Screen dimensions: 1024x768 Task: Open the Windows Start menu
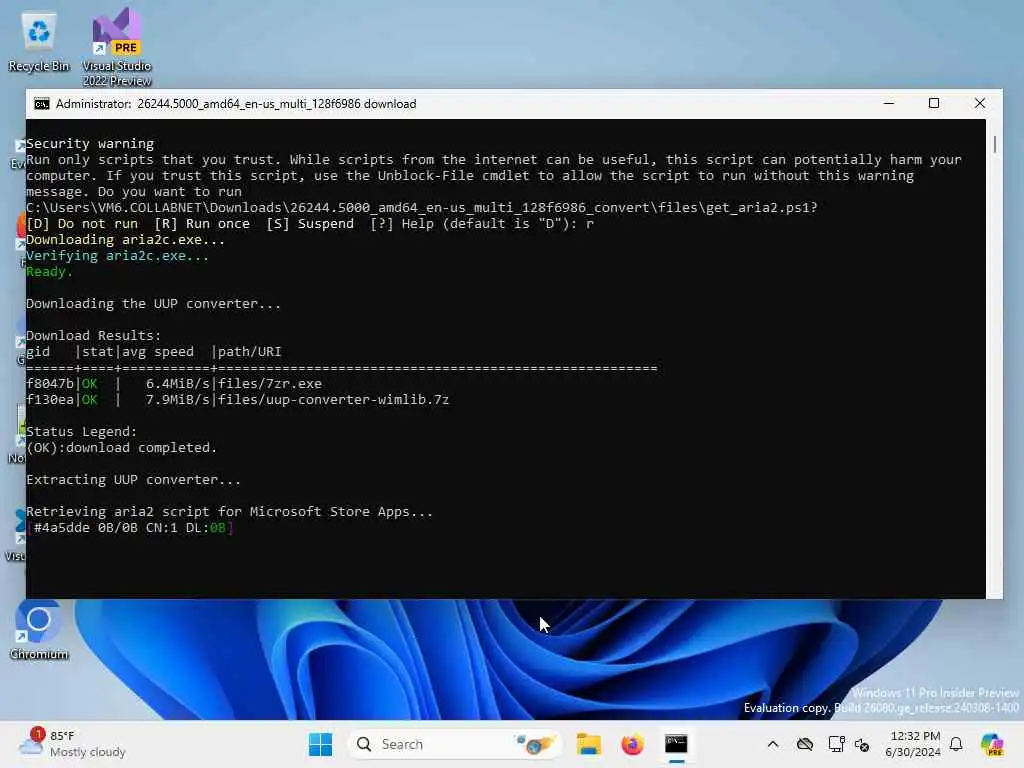(x=320, y=744)
